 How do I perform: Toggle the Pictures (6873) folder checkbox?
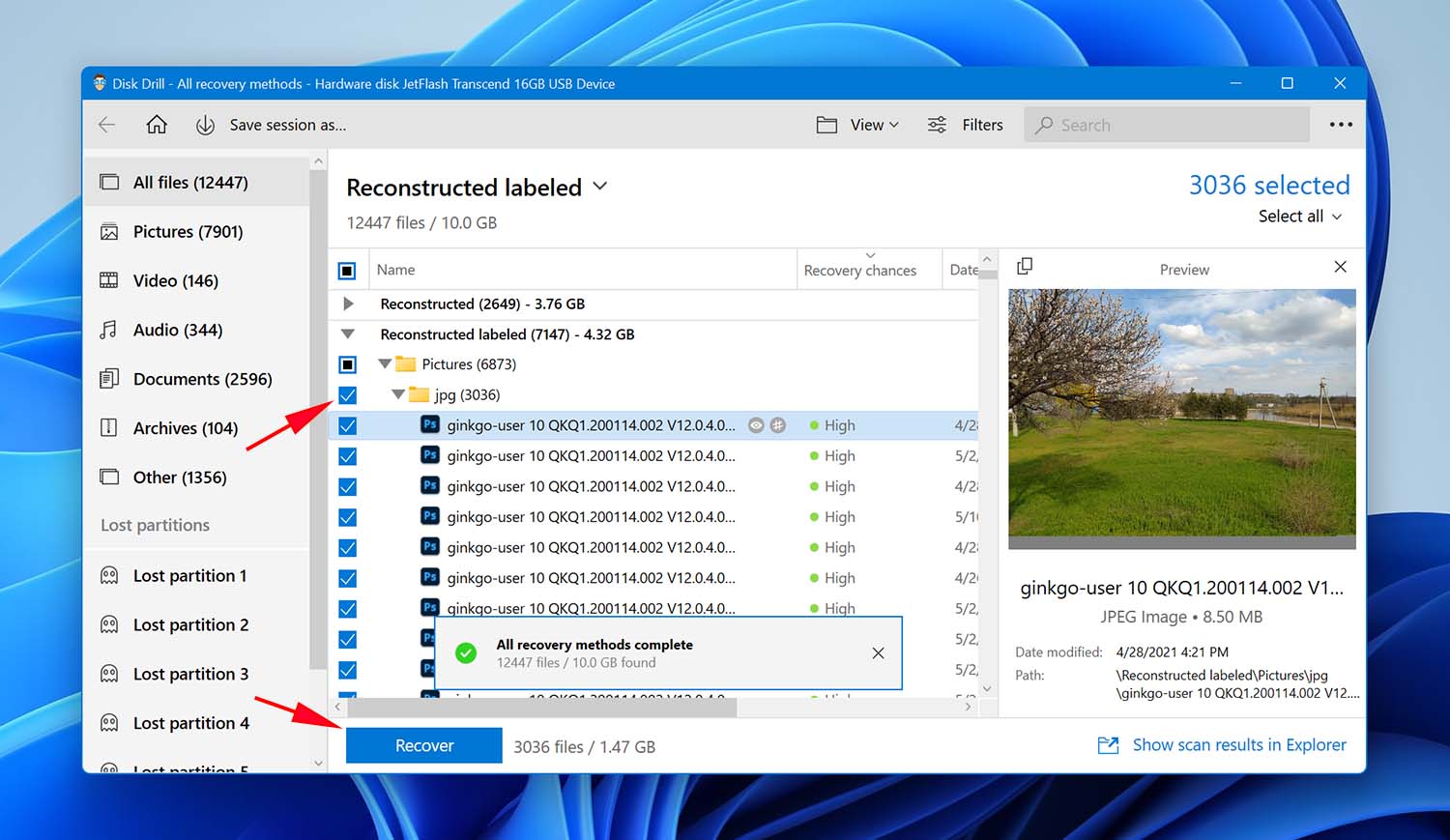pos(348,364)
